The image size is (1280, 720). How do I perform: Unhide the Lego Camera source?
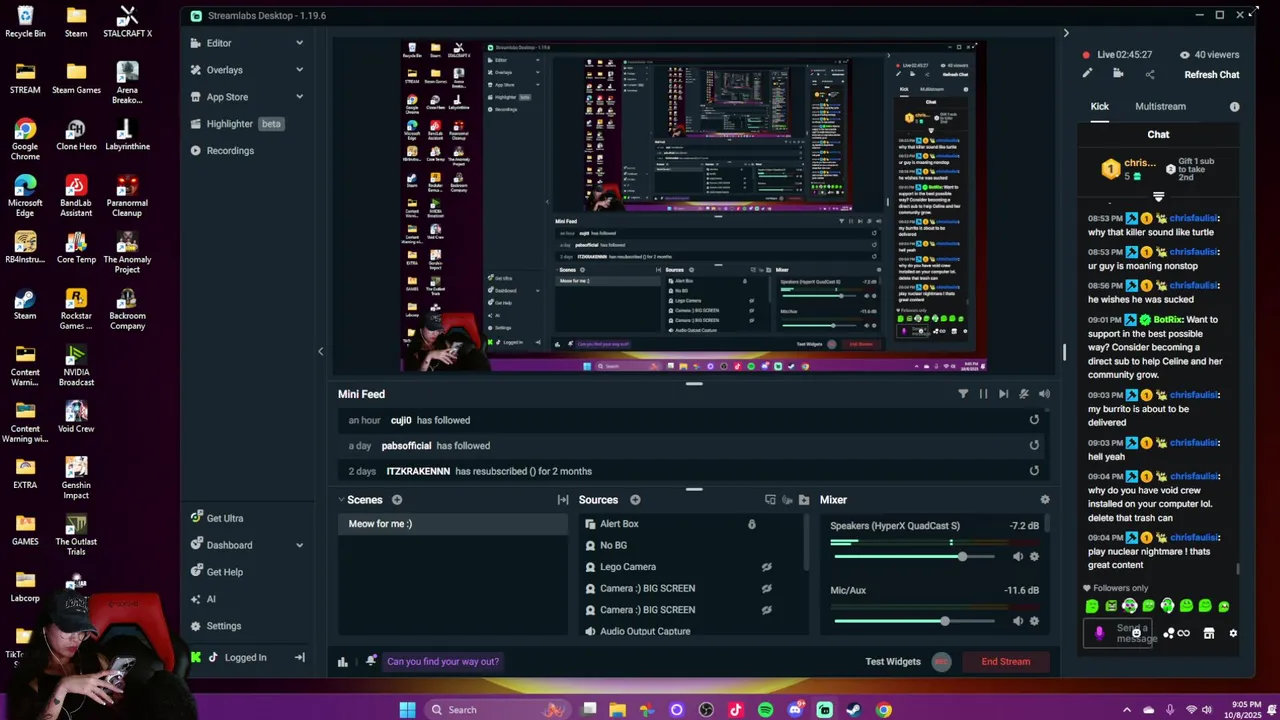click(767, 567)
